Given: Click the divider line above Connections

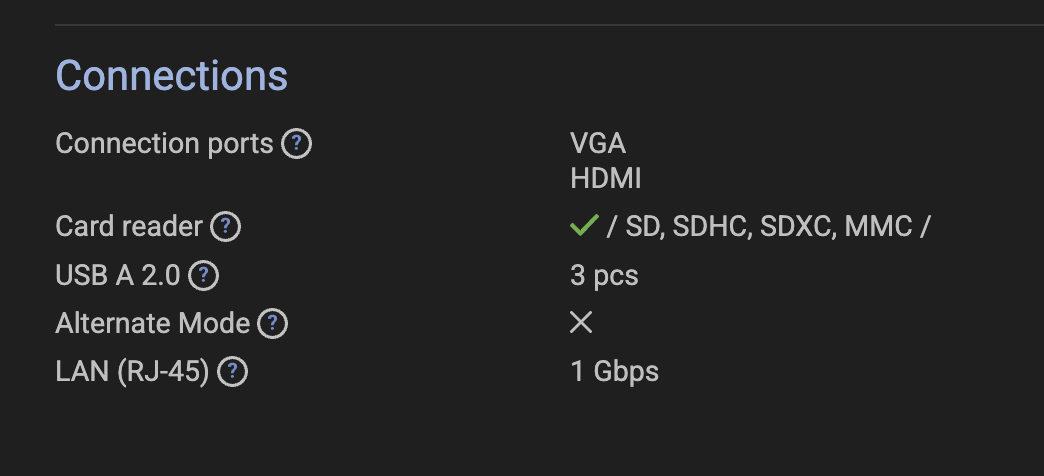Looking at the screenshot, I should 549,25.
